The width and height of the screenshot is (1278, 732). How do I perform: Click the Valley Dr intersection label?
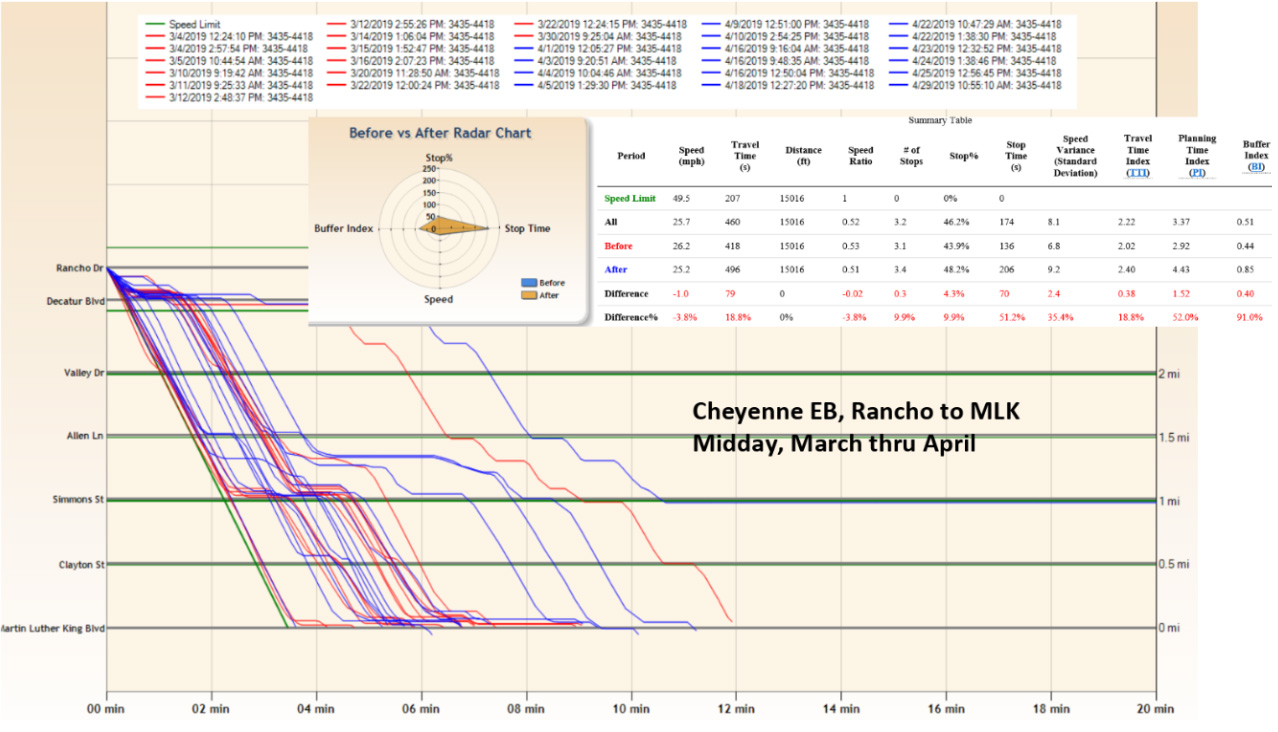click(83, 373)
